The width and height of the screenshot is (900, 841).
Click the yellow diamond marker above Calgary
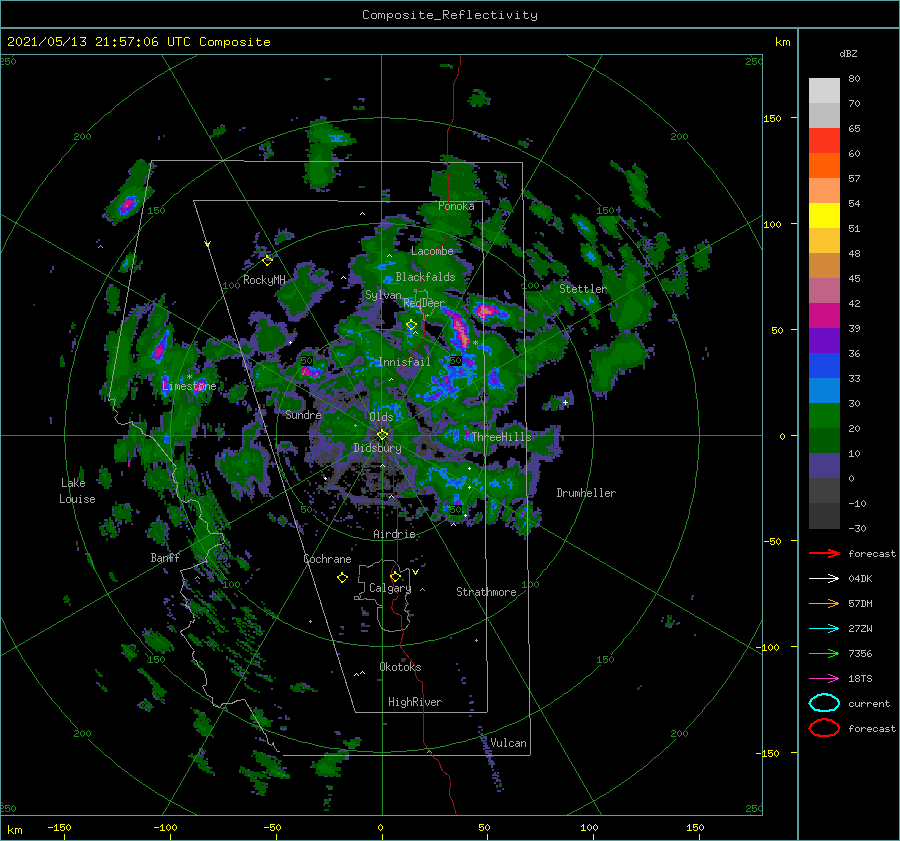coord(395,576)
